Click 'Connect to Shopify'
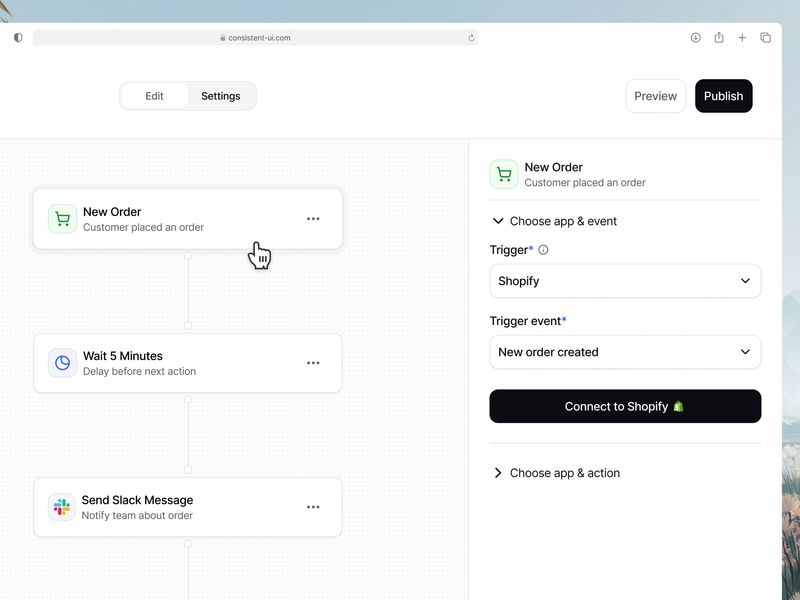Image resolution: width=800 pixels, height=600 pixels. (x=625, y=407)
